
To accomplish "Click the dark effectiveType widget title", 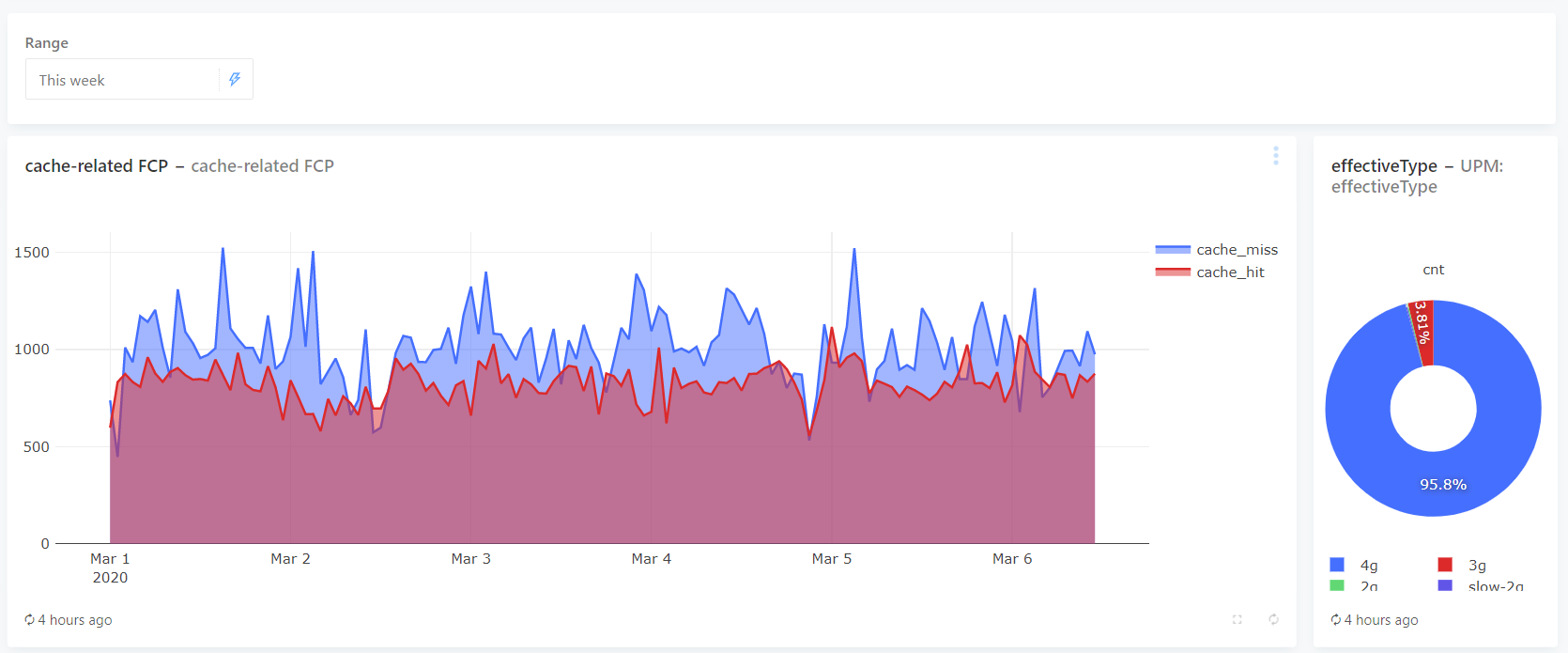I will tap(1384, 166).
